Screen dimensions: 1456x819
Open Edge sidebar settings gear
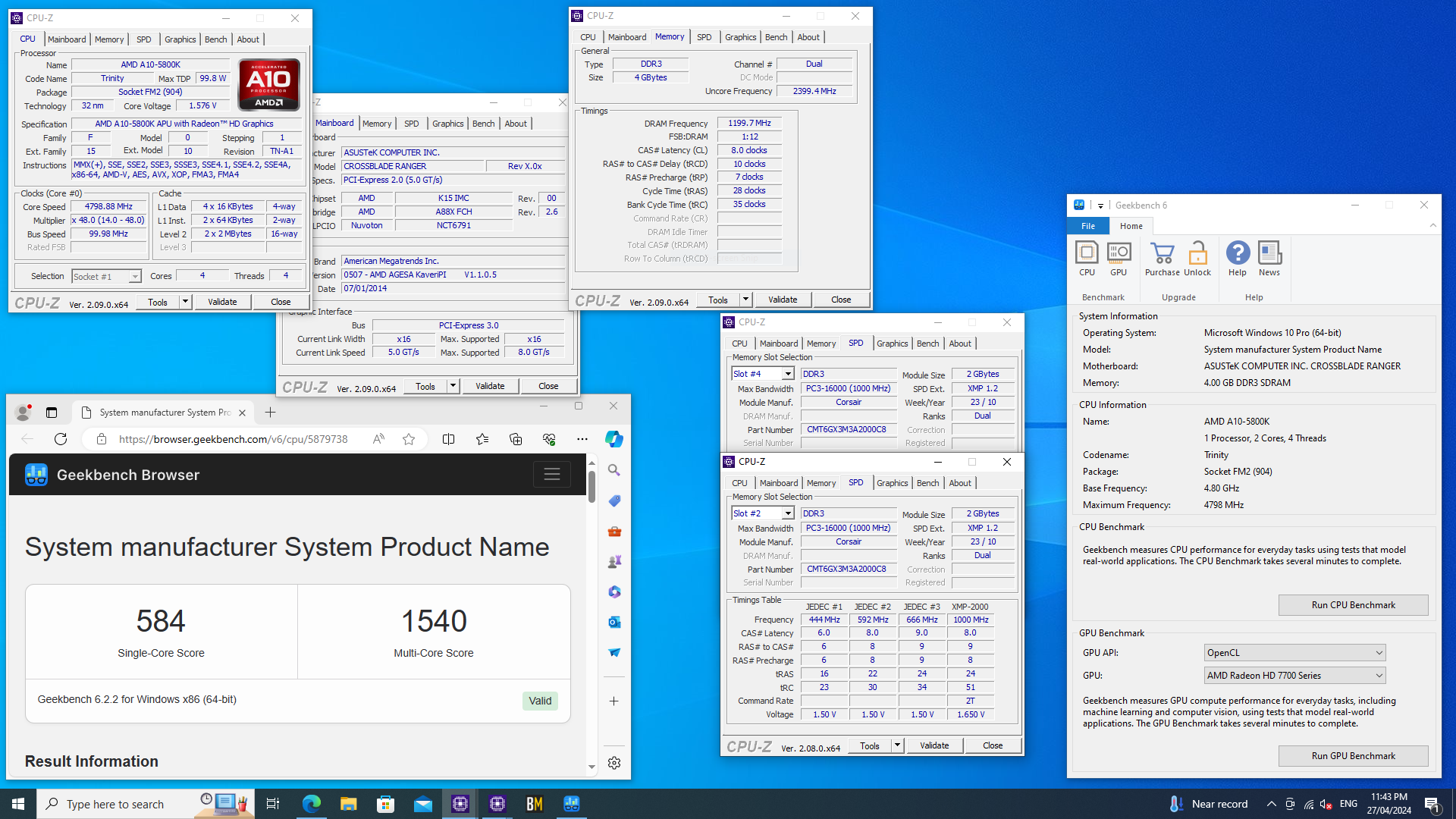coord(614,763)
